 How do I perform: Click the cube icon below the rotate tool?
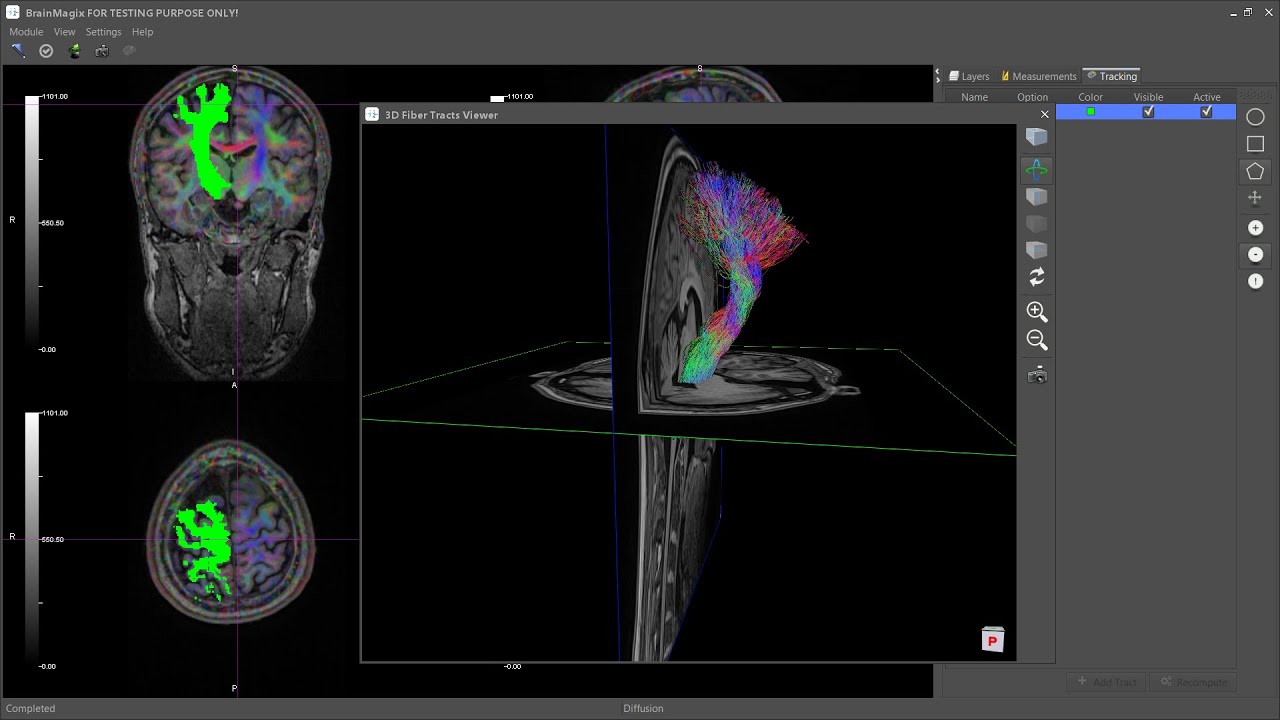point(1037,197)
